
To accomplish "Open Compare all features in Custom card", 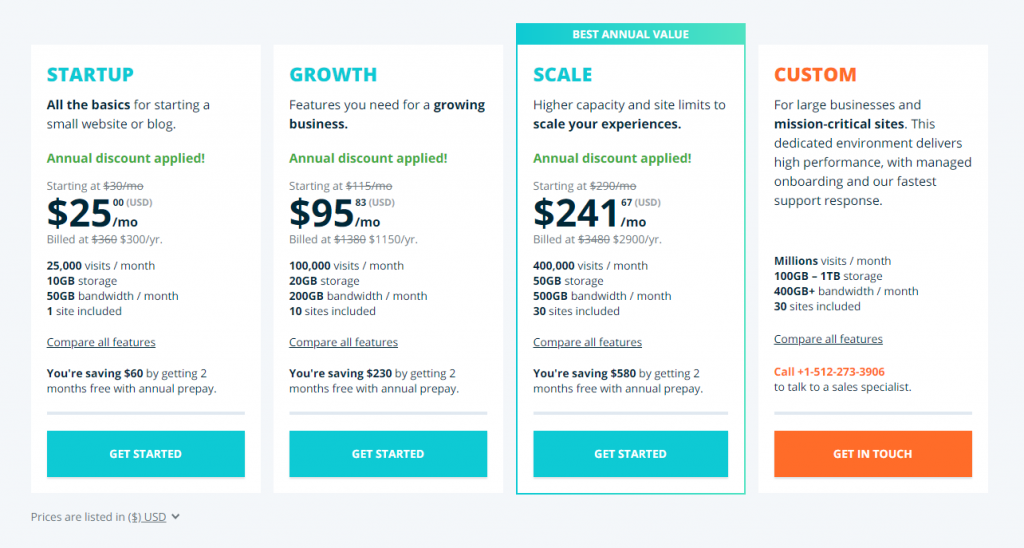I will pyautogui.click(x=828, y=340).
